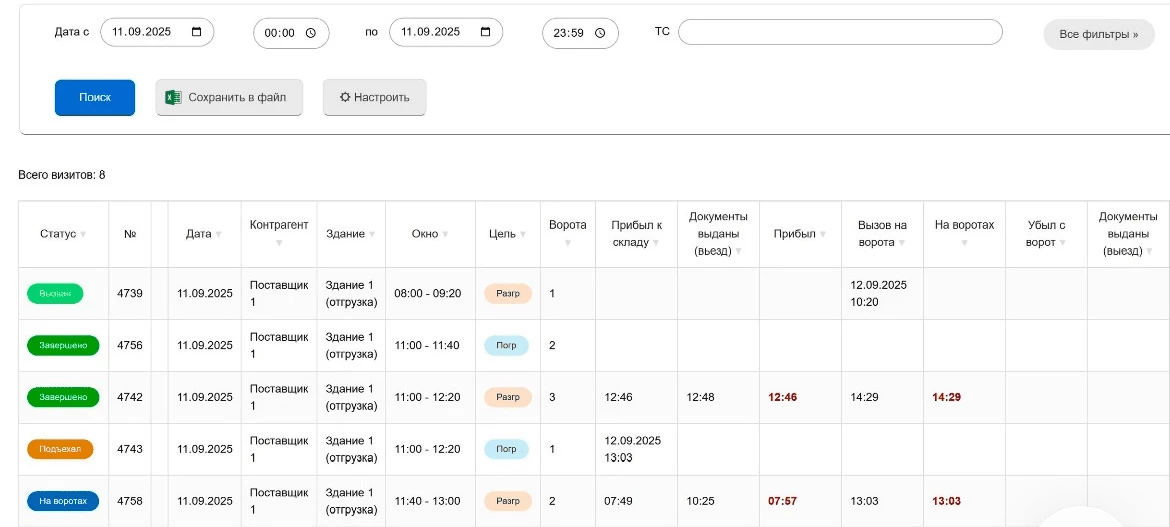Open Настроить settings

pyautogui.click(x=375, y=98)
